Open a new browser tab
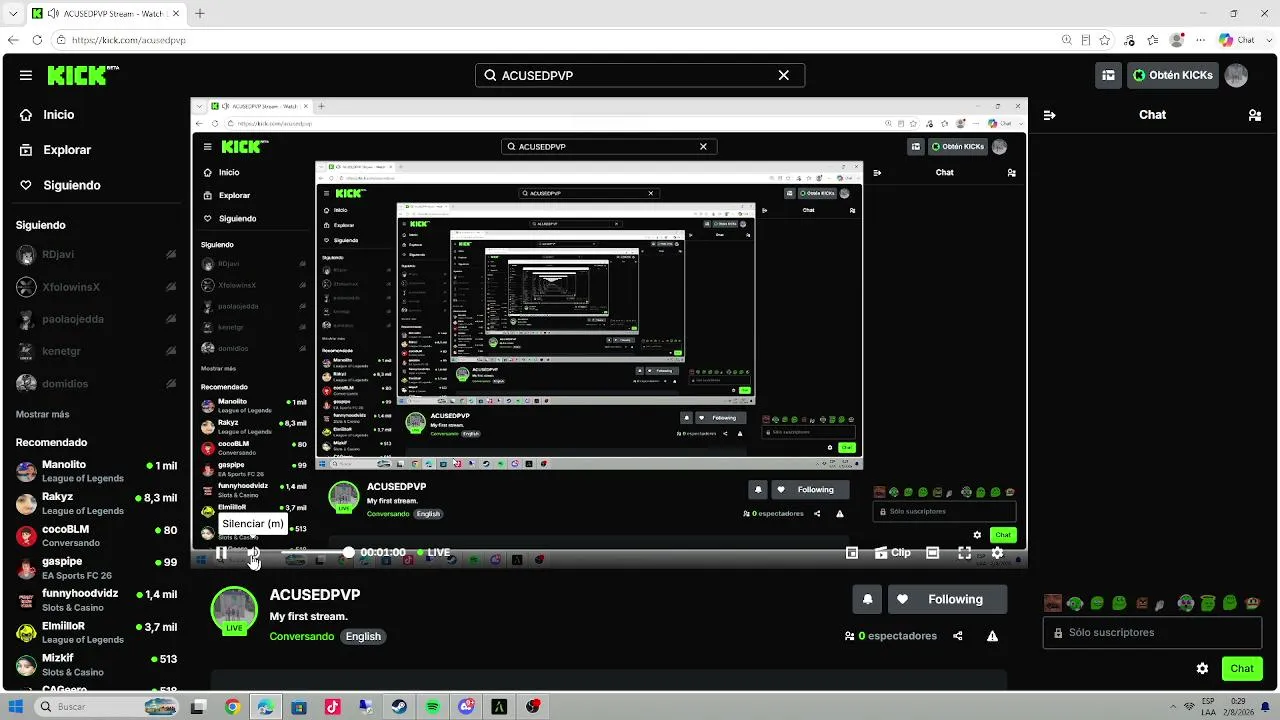The width and height of the screenshot is (1280, 720). coord(200,14)
